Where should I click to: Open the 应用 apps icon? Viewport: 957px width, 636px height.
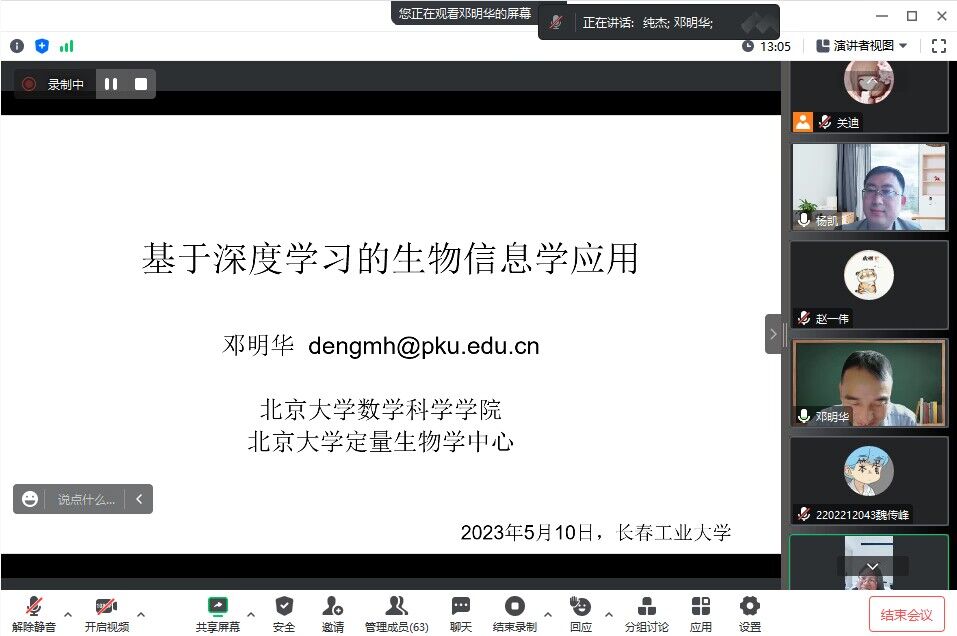tap(701, 607)
